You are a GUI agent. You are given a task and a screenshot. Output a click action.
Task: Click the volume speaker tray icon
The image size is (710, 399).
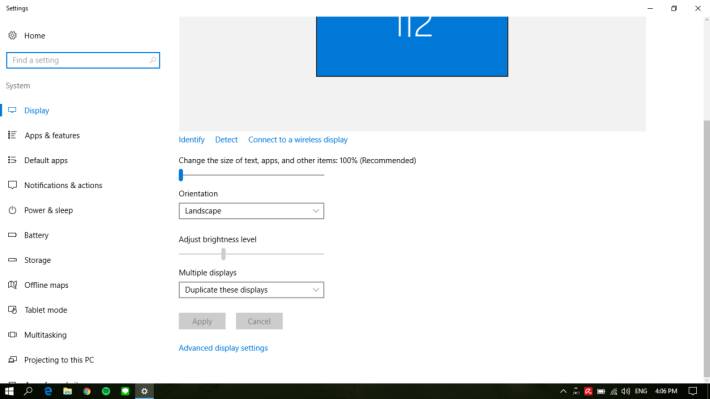click(x=626, y=391)
